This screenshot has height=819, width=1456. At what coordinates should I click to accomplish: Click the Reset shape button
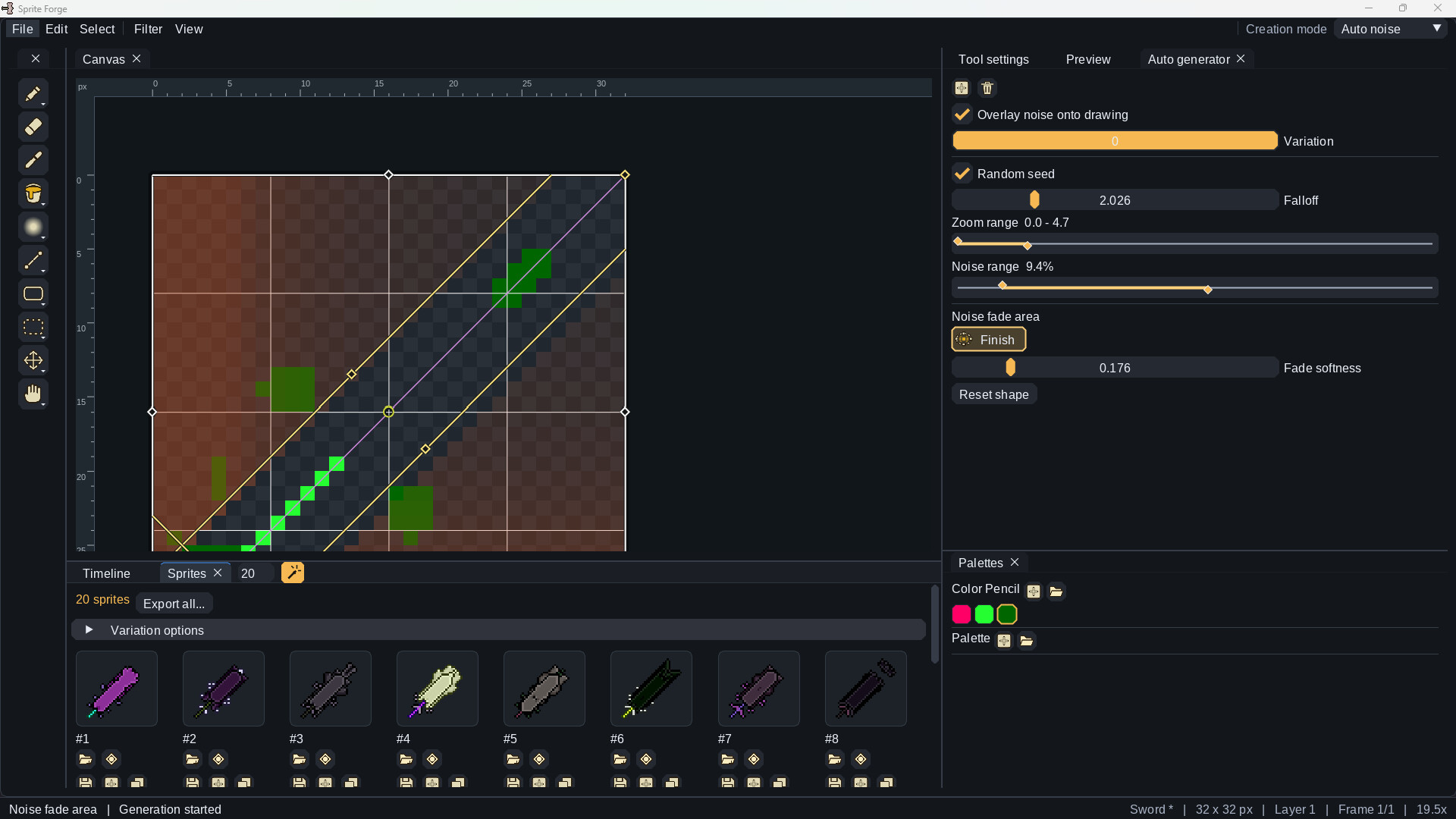click(x=994, y=394)
